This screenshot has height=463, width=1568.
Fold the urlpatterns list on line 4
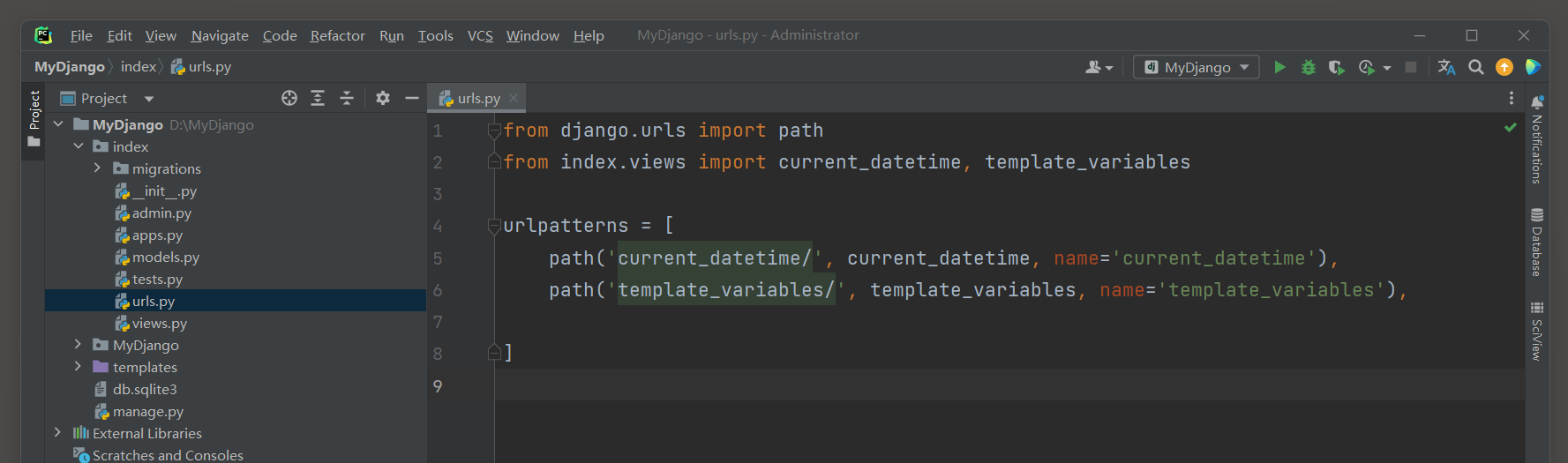[x=494, y=227]
